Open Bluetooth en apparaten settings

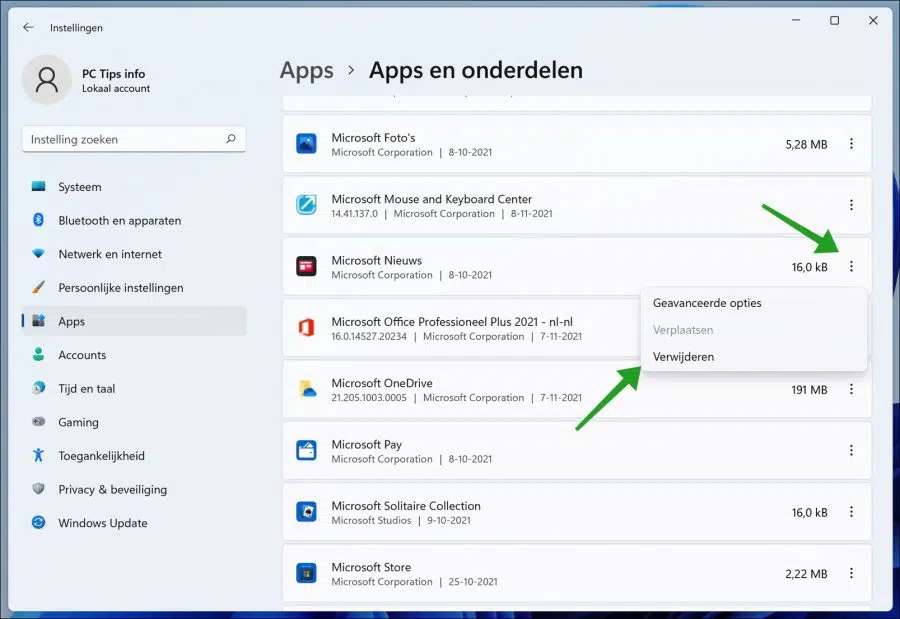(134, 220)
